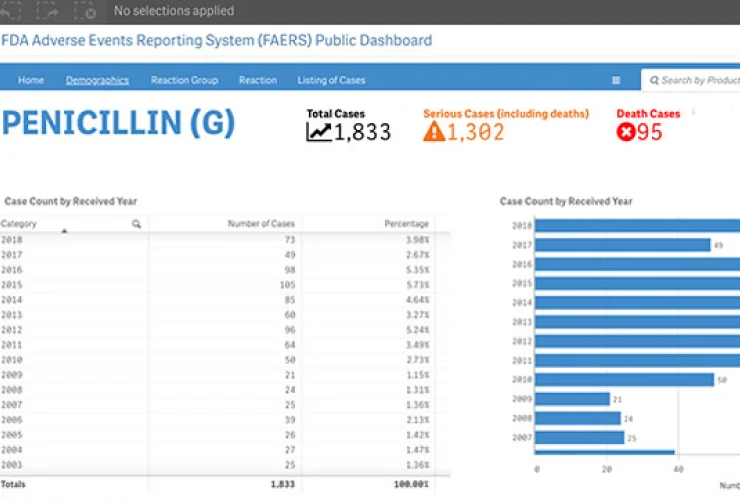Select the 2013 category cell

[x=12, y=315]
